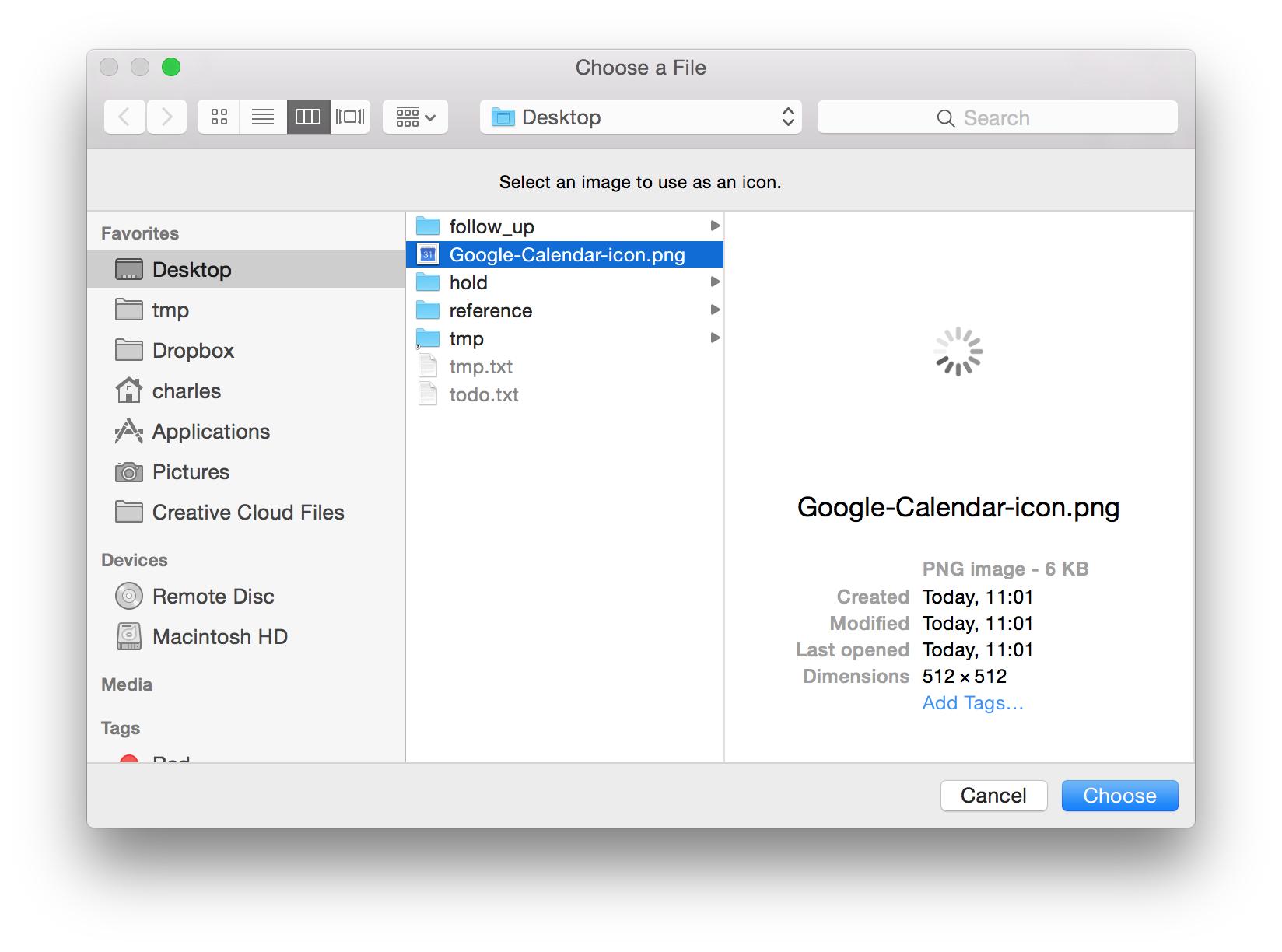1282x952 pixels.
Task: Click the hold folder icon
Action: pos(428,282)
